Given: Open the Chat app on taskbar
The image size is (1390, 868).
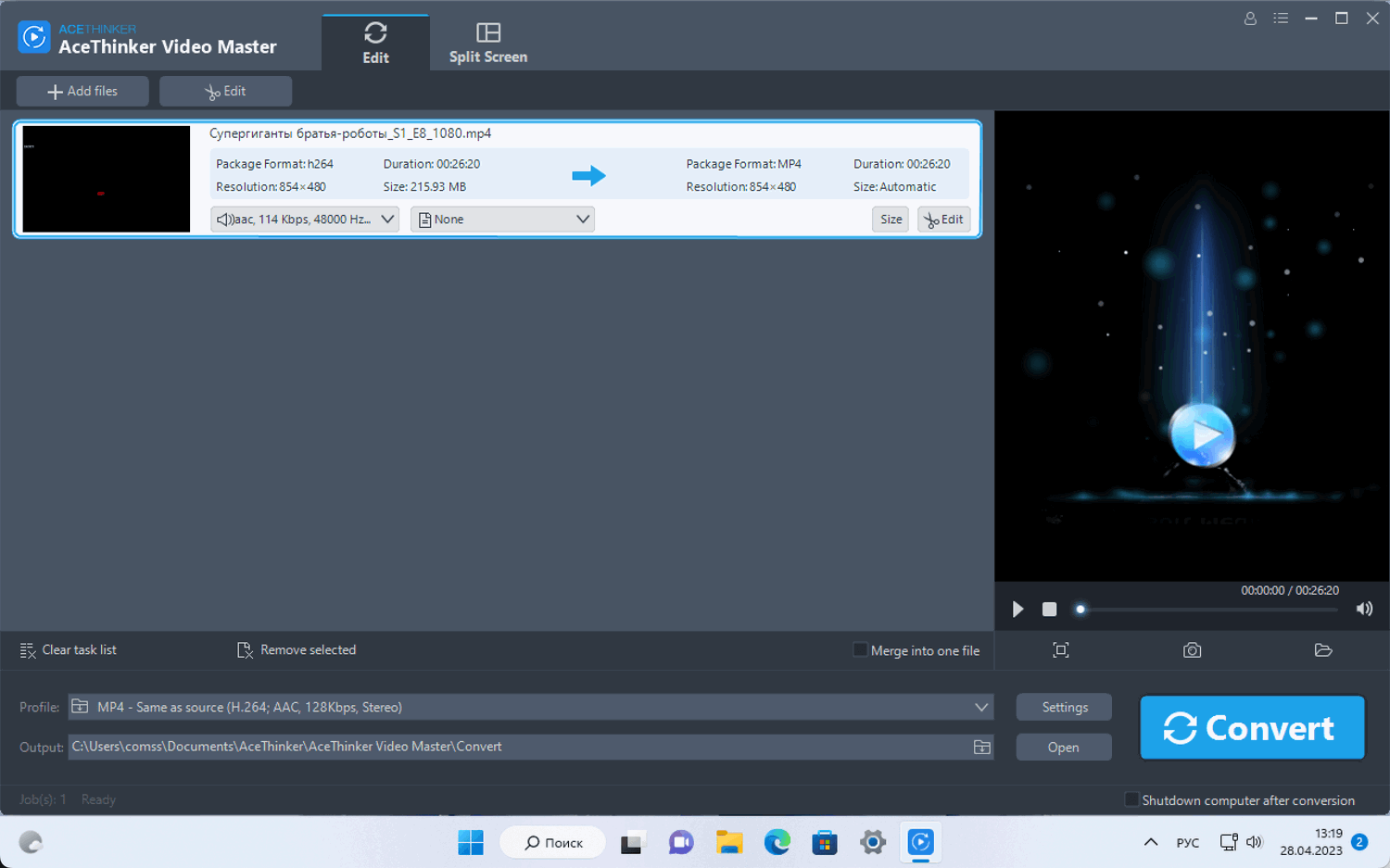Looking at the screenshot, I should pyautogui.click(x=681, y=842).
